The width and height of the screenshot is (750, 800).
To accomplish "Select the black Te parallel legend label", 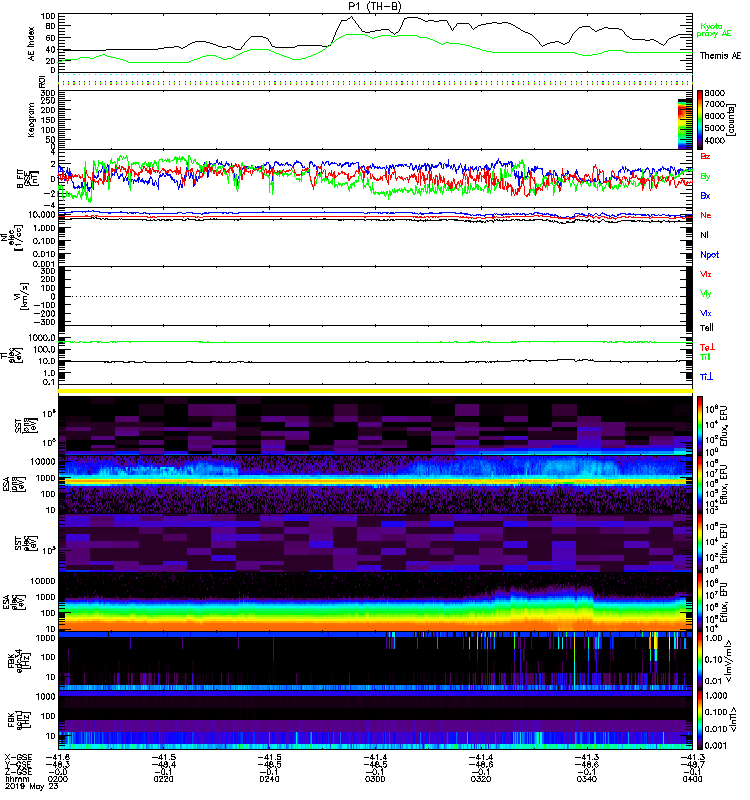I will point(706,328).
